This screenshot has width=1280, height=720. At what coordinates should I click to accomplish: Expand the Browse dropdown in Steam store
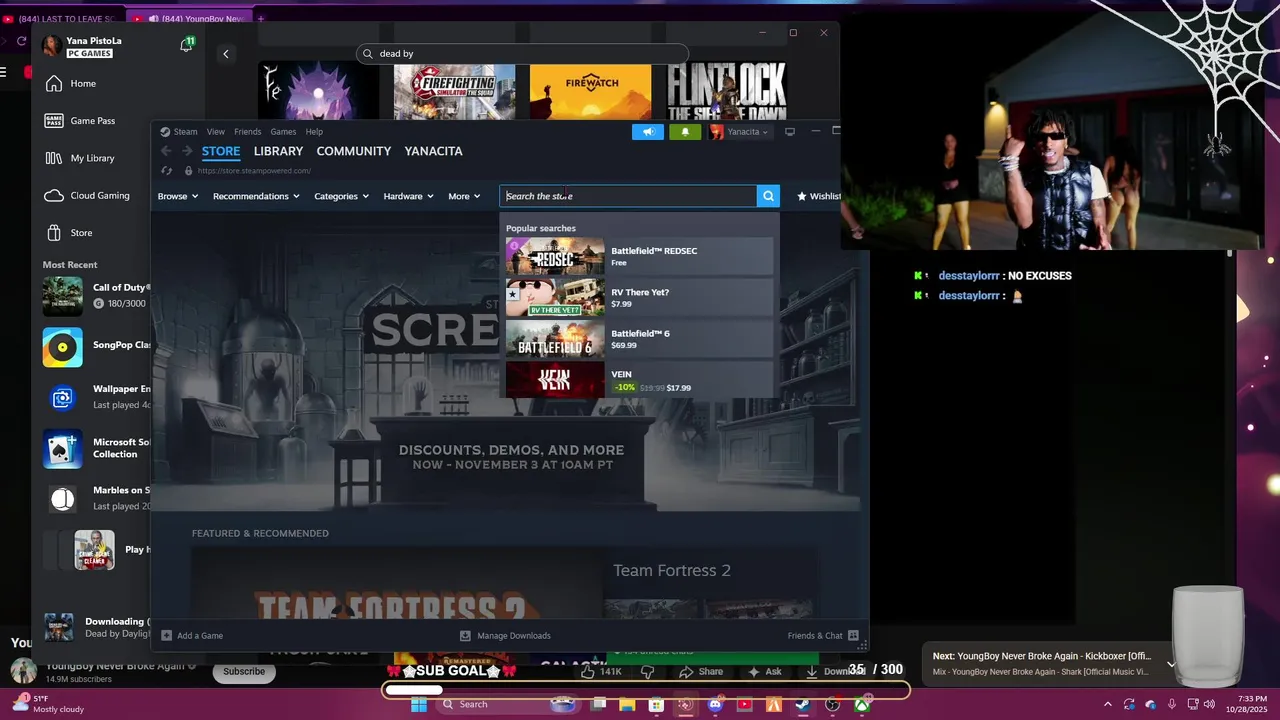(x=178, y=196)
